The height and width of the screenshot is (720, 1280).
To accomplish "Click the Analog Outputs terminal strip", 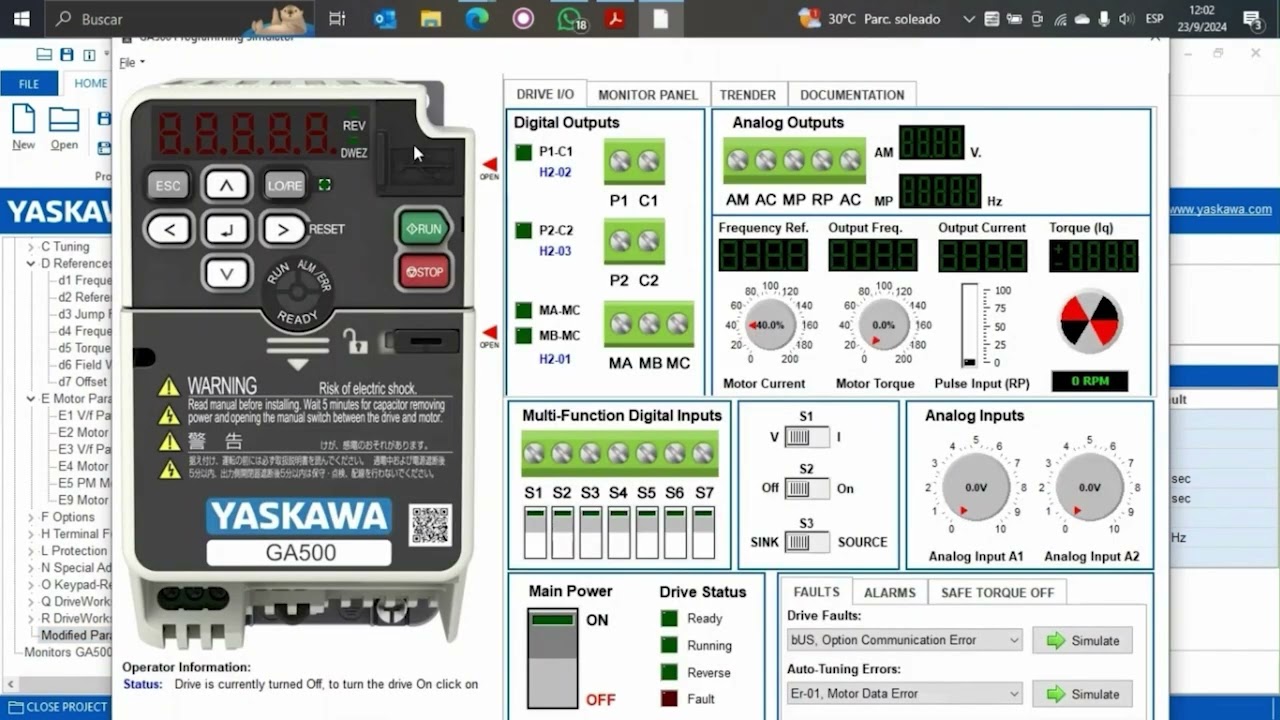I will [x=794, y=160].
